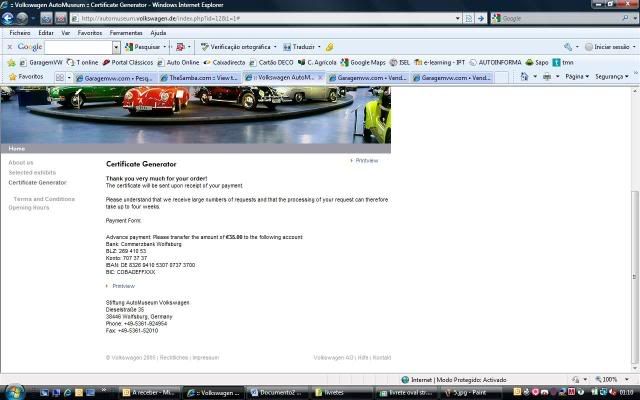This screenshot has height=400, width=640.
Task: Click the Forward navigation arrow
Action: pyautogui.click(x=22, y=18)
